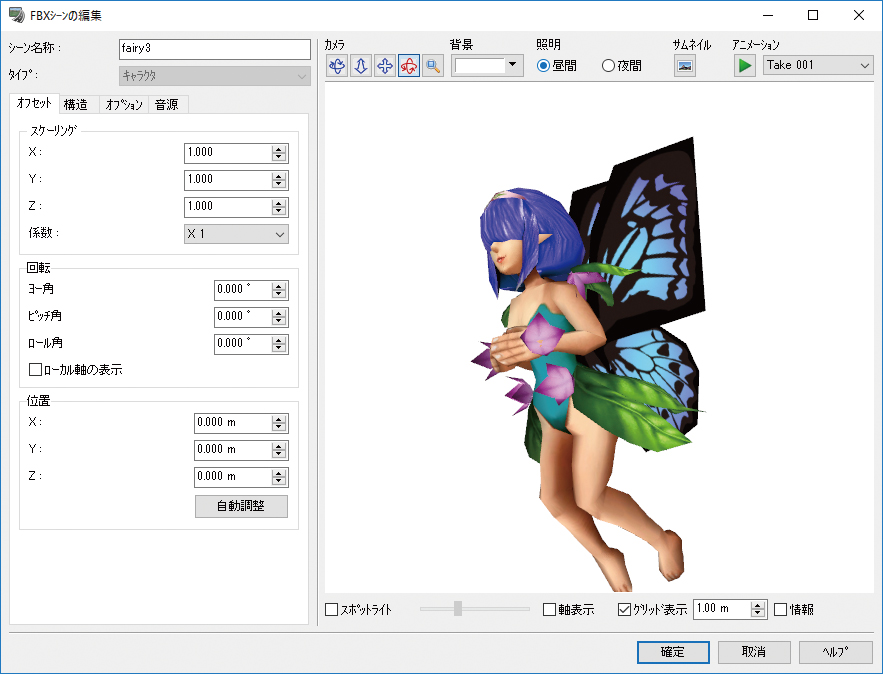Select the red camera orbit tool
This screenshot has height=674, width=883.
pos(409,66)
